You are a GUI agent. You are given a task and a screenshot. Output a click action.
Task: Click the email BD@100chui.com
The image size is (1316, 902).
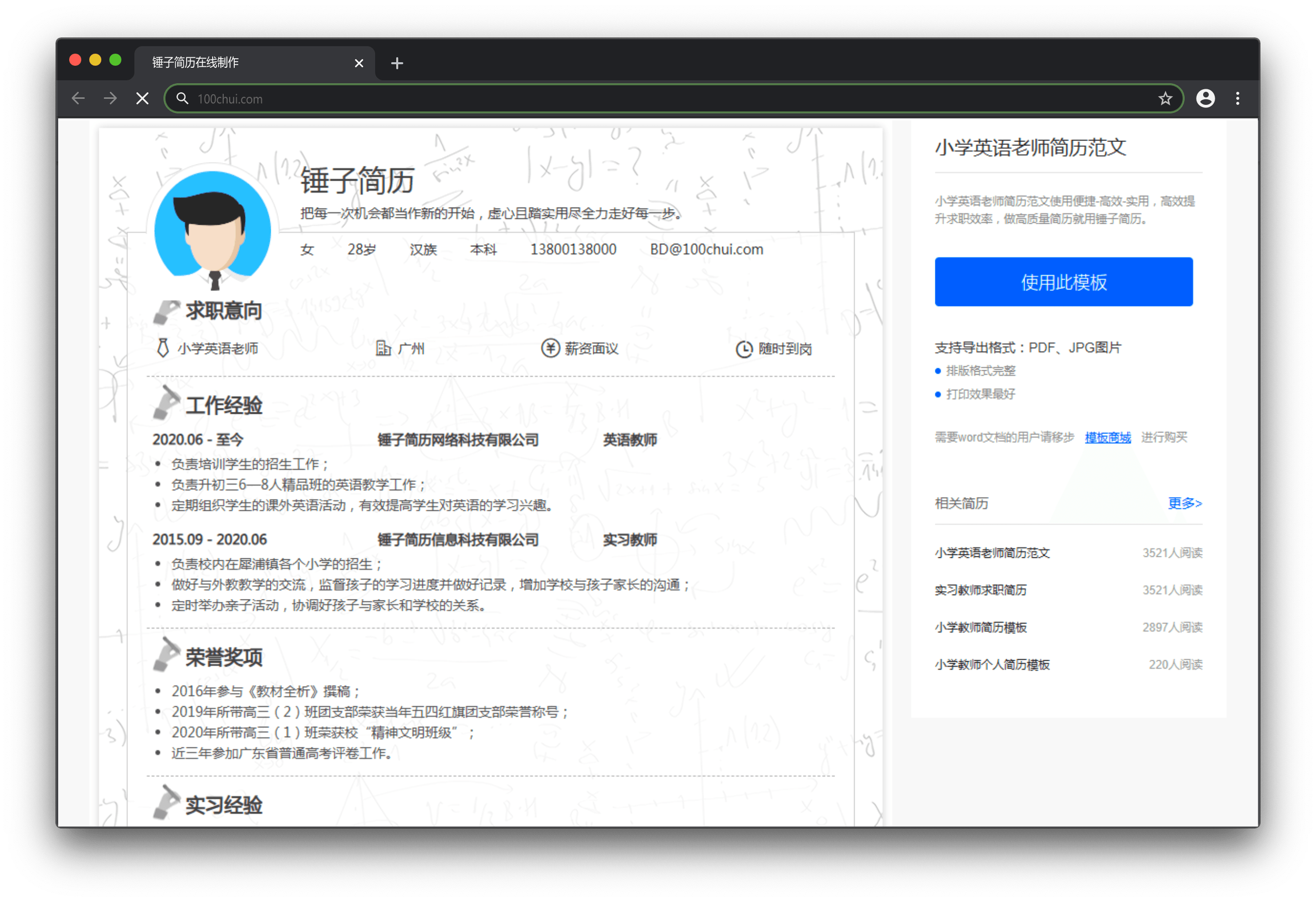click(x=706, y=249)
